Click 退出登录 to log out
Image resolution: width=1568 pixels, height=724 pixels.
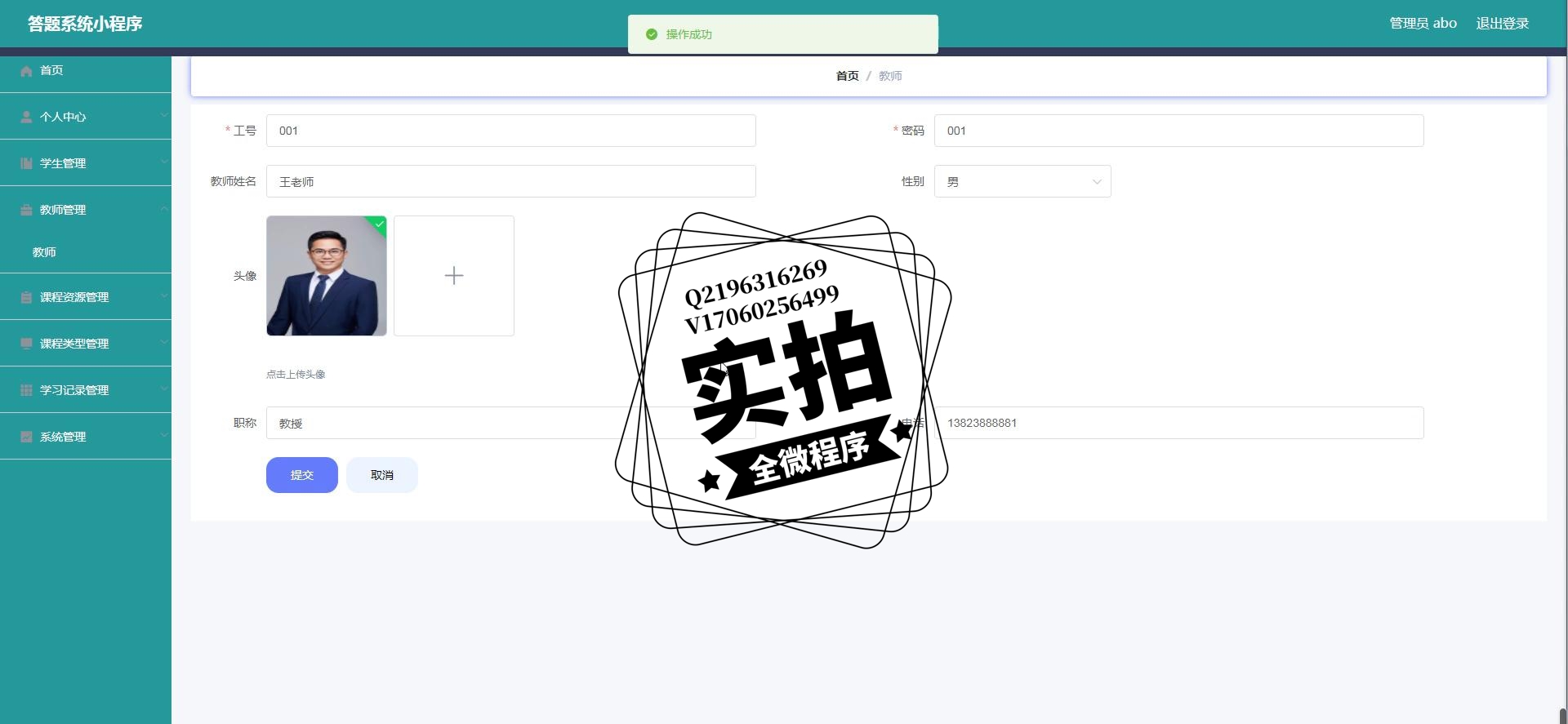click(x=1502, y=24)
